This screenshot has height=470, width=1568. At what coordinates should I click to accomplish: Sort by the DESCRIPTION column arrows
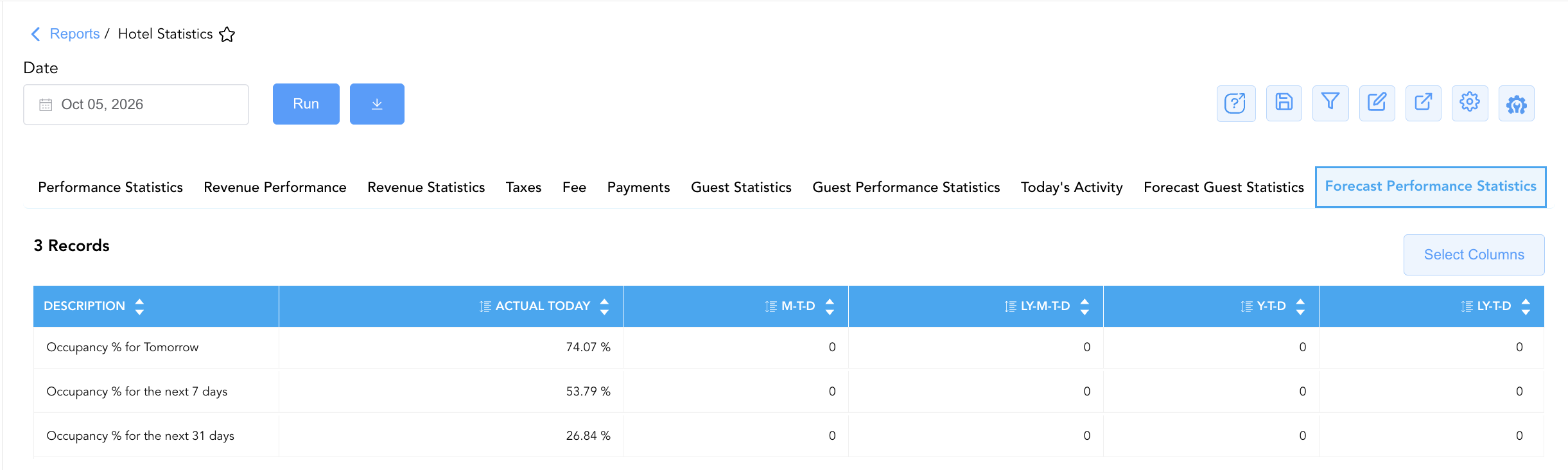(x=139, y=306)
